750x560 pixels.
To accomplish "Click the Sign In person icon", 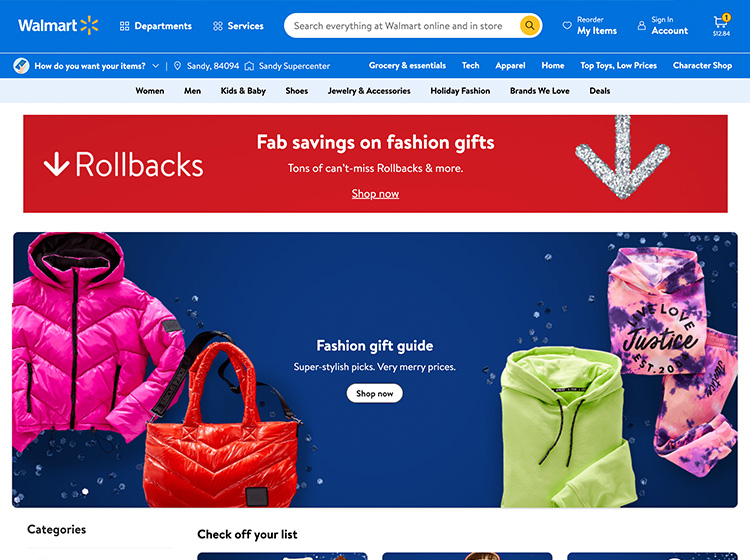I will 641,25.
